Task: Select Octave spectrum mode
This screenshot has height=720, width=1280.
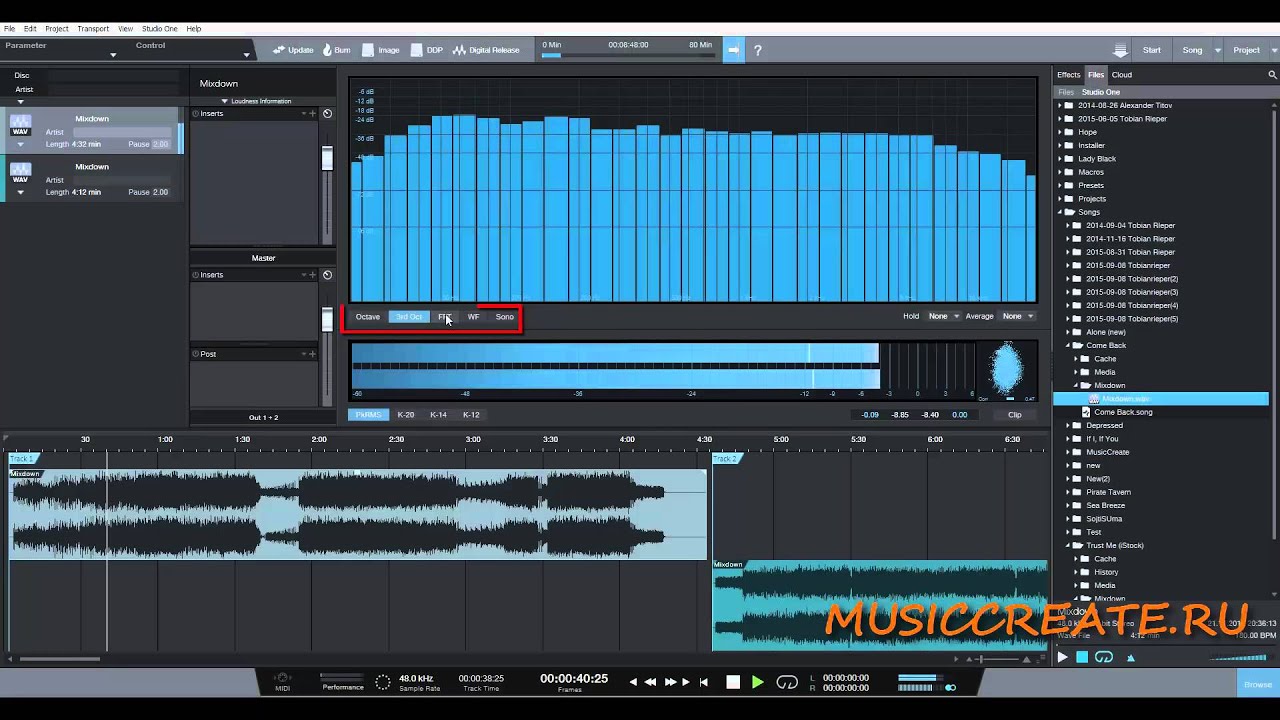Action: [368, 317]
